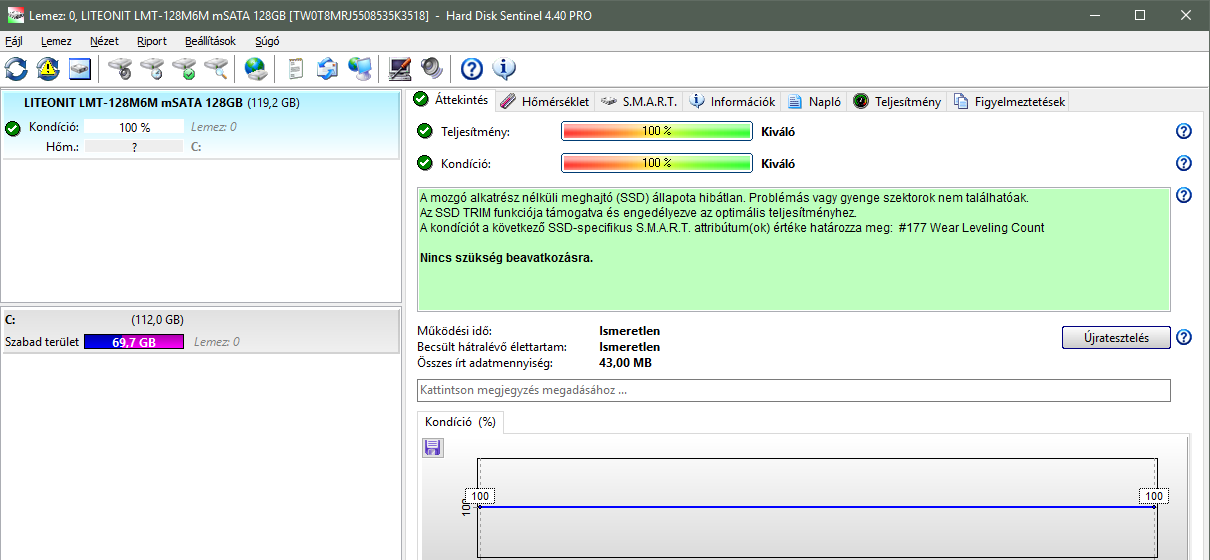Image resolution: width=1210 pixels, height=560 pixels.
Task: Click help icon next to Újratesztelés button
Action: click(x=1184, y=337)
